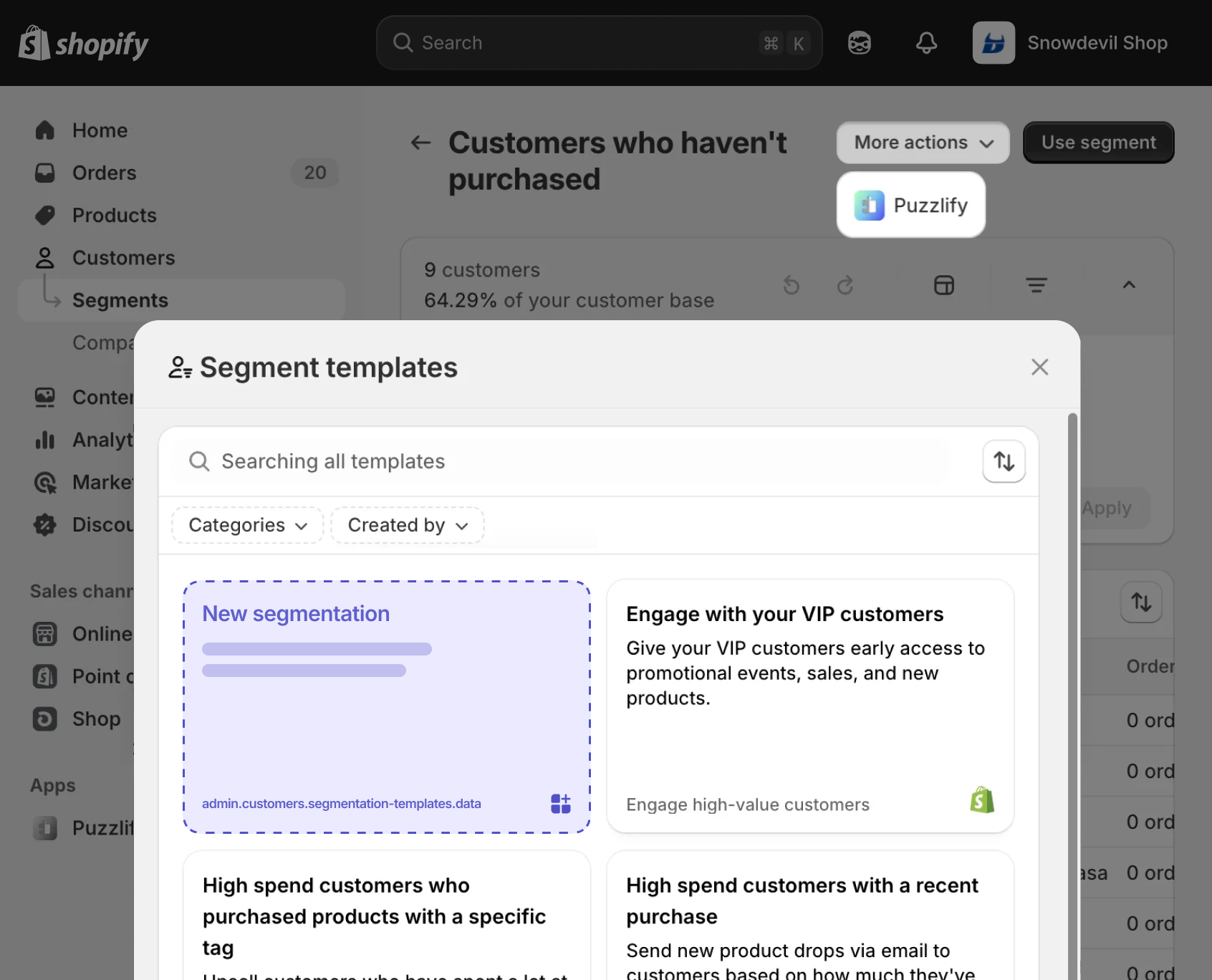Click the Searching all templates field
The width and height of the screenshot is (1212, 980).
(x=562, y=461)
